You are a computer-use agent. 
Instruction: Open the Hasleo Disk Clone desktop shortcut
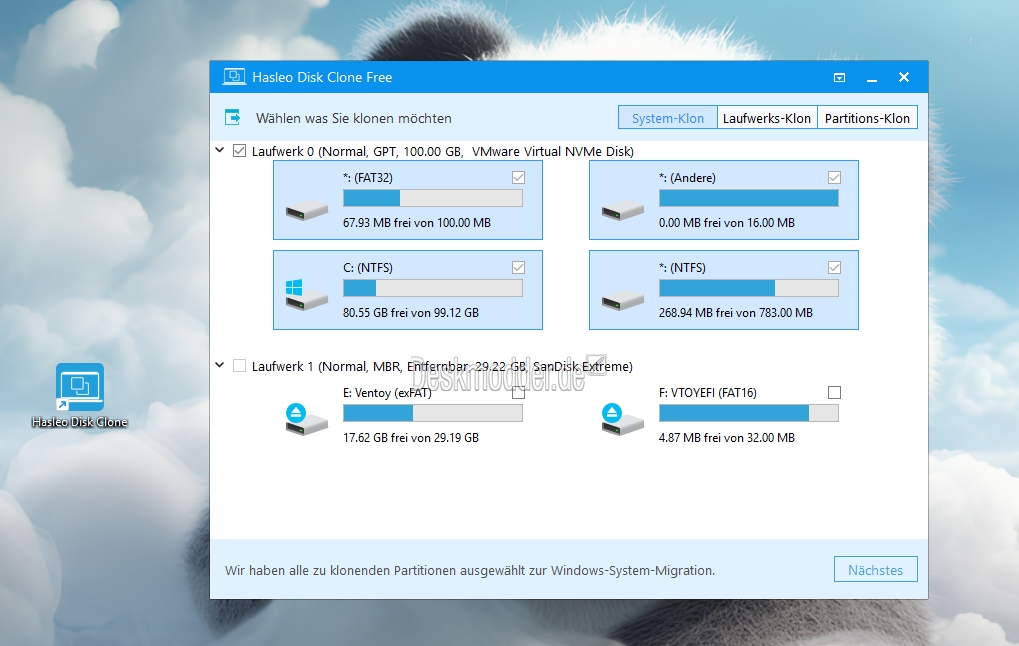pyautogui.click(x=79, y=395)
